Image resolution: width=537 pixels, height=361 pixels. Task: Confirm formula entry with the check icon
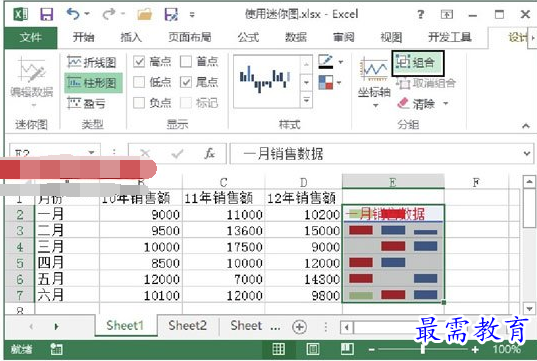[x=177, y=153]
